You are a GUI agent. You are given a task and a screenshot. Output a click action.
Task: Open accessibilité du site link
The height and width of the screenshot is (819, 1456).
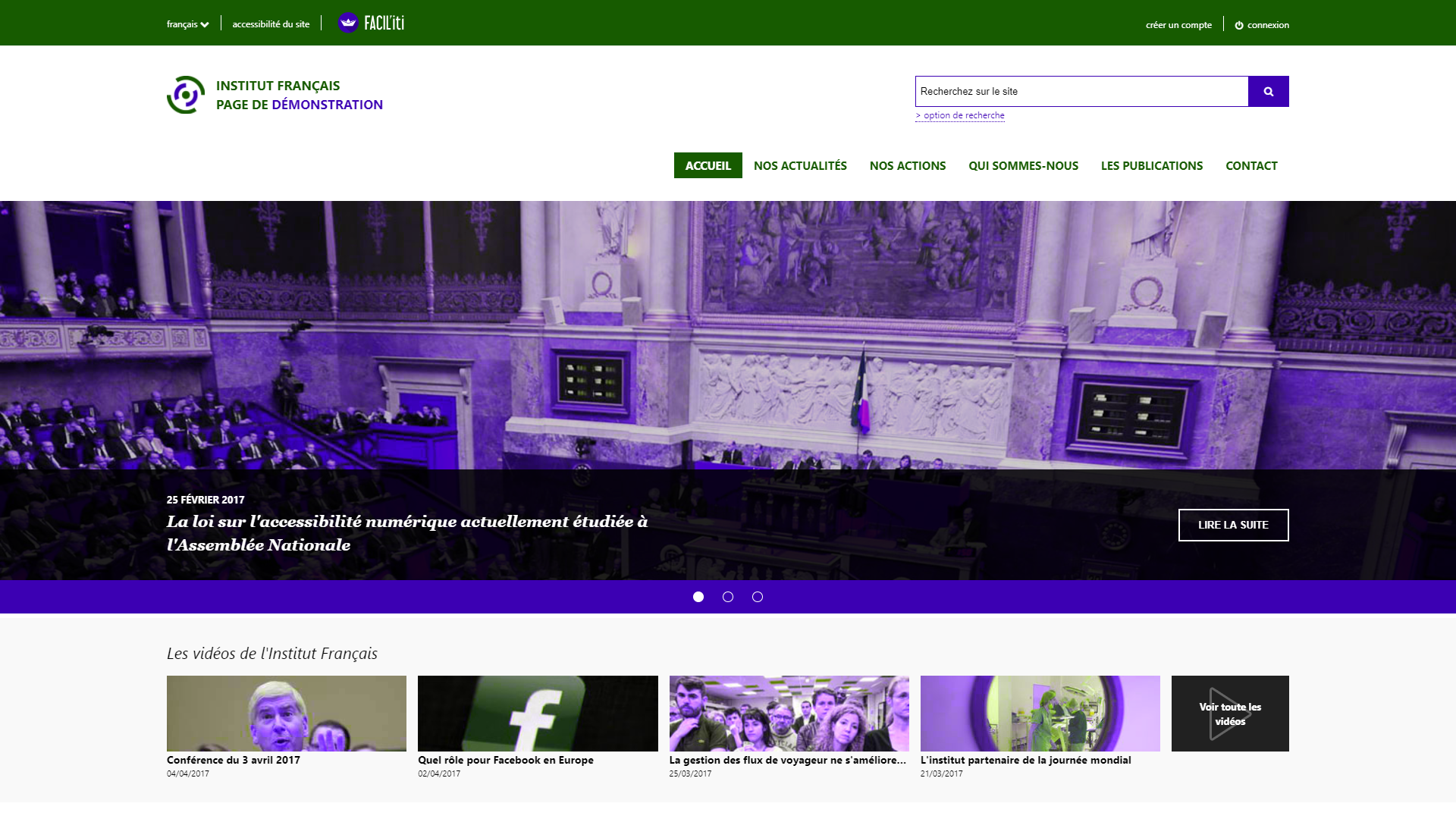tap(271, 24)
